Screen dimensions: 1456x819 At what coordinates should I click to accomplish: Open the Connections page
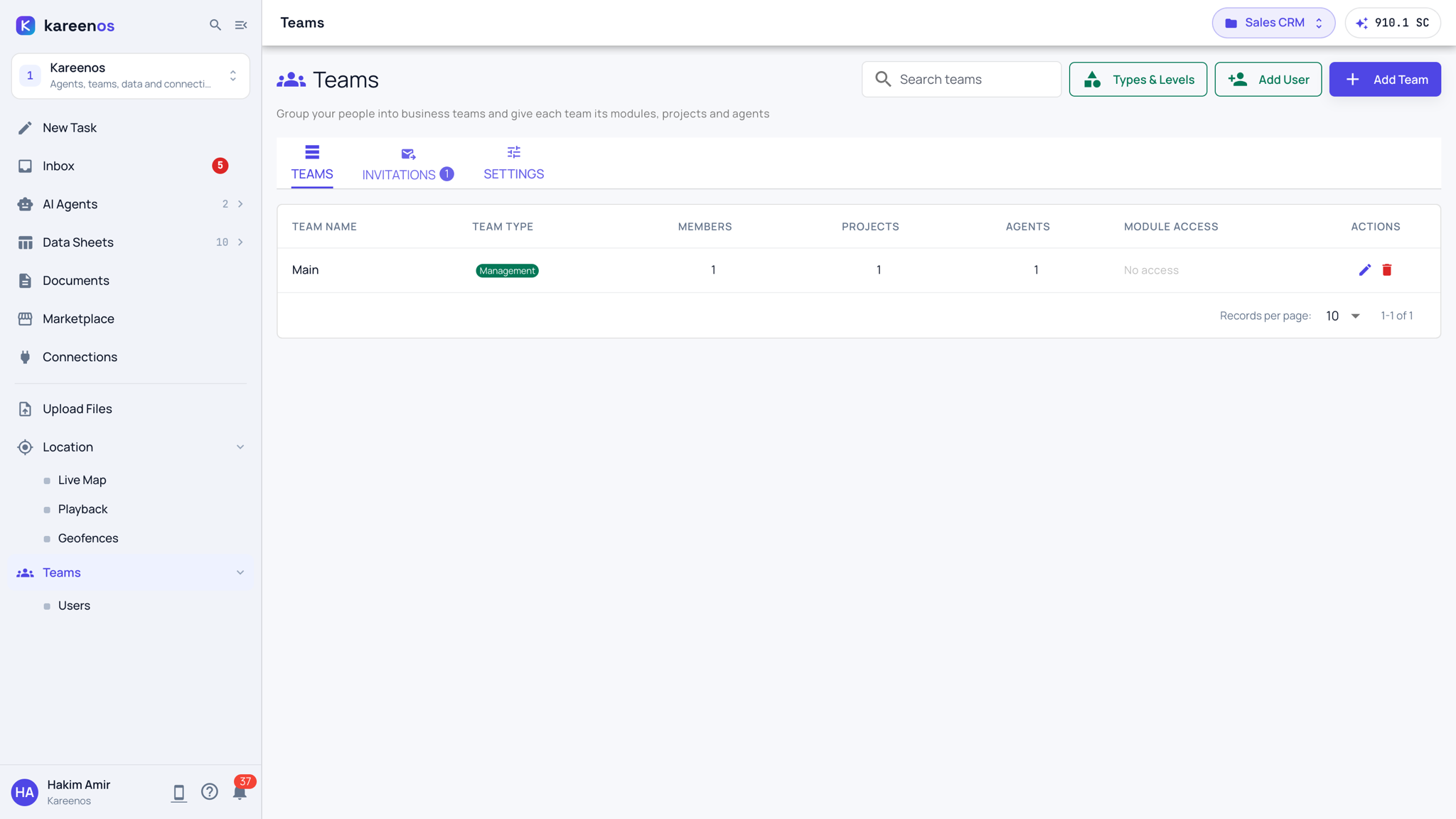tap(131, 357)
